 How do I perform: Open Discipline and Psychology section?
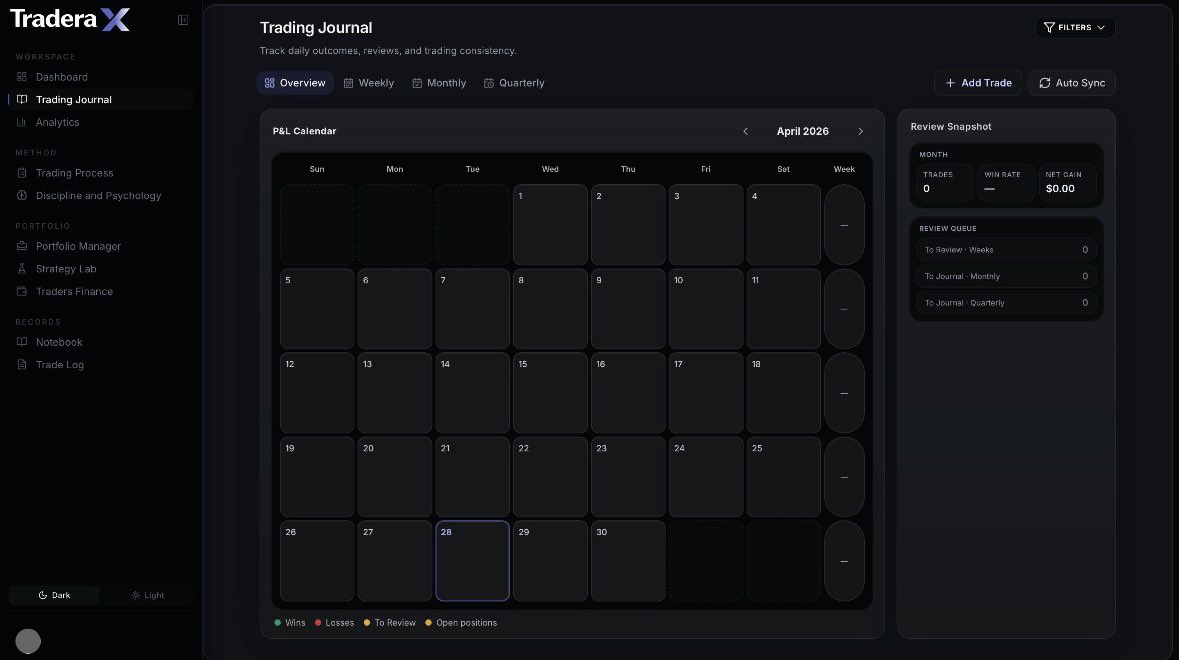coord(99,195)
